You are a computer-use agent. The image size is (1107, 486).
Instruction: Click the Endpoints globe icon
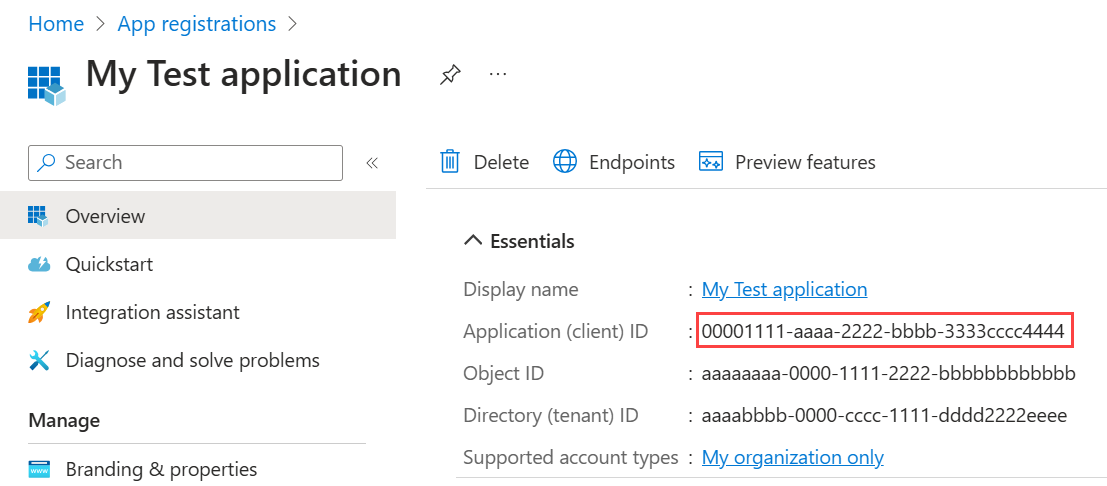[x=566, y=162]
